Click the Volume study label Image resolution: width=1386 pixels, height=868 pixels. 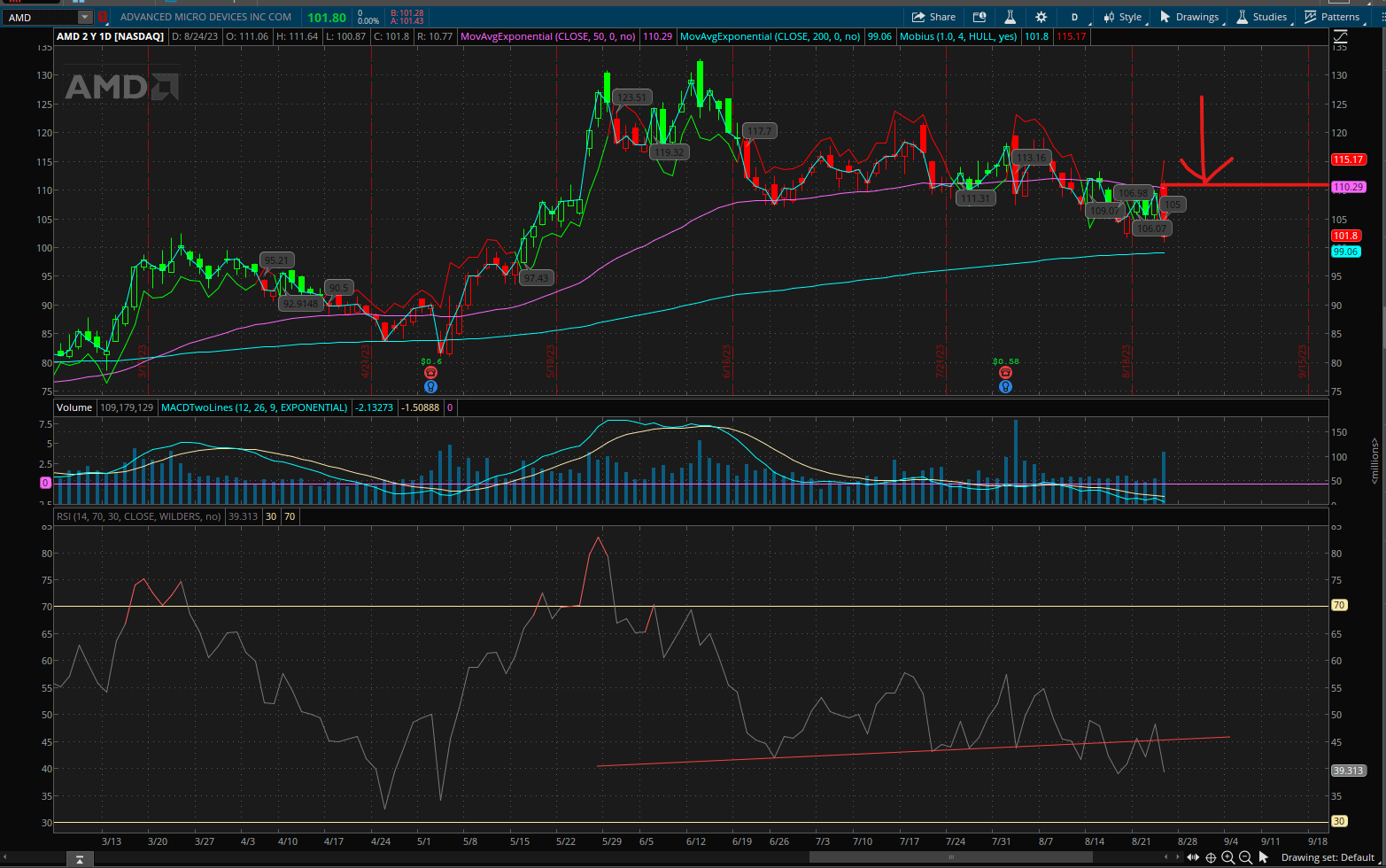tap(74, 407)
